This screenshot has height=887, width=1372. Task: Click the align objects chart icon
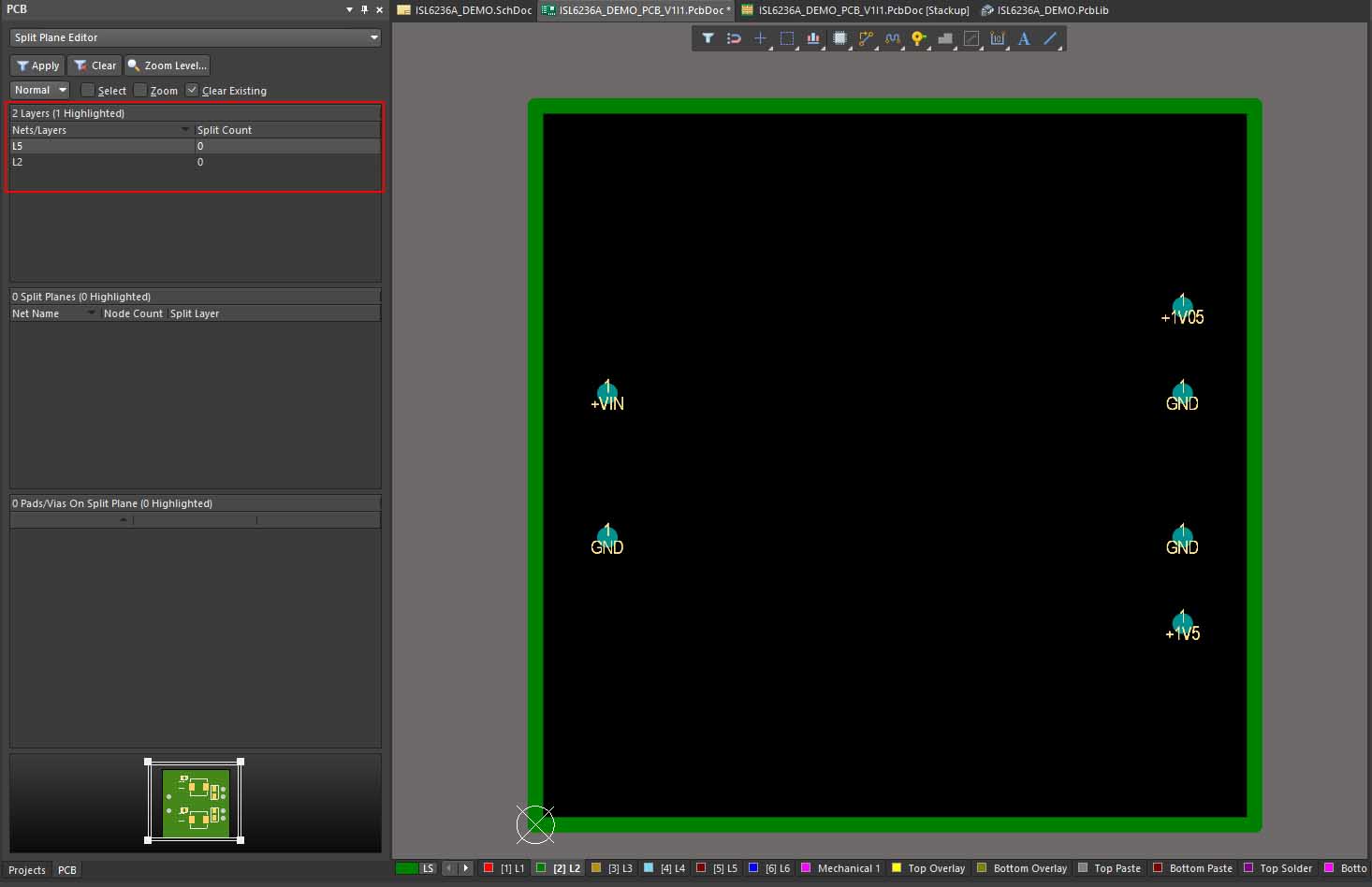point(813,38)
